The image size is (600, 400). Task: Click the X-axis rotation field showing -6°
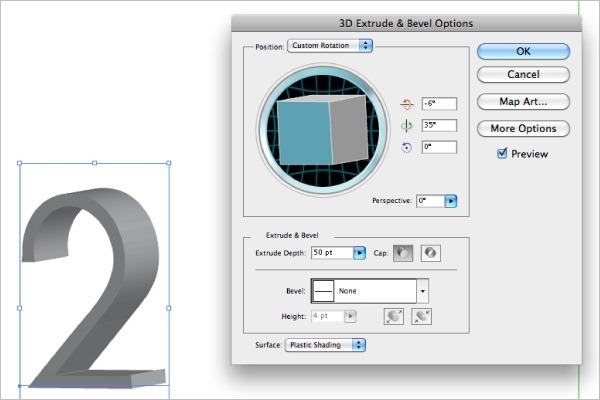(439, 104)
